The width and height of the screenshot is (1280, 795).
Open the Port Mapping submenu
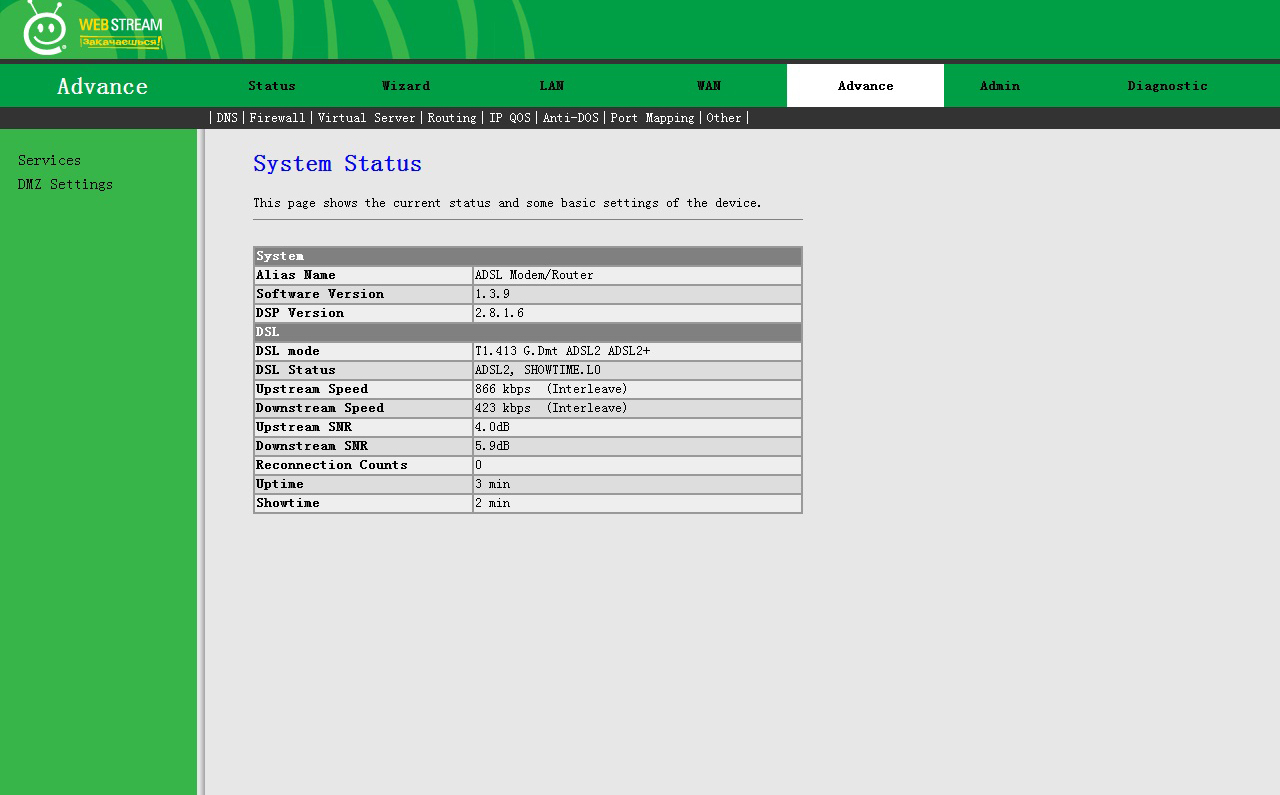[652, 118]
